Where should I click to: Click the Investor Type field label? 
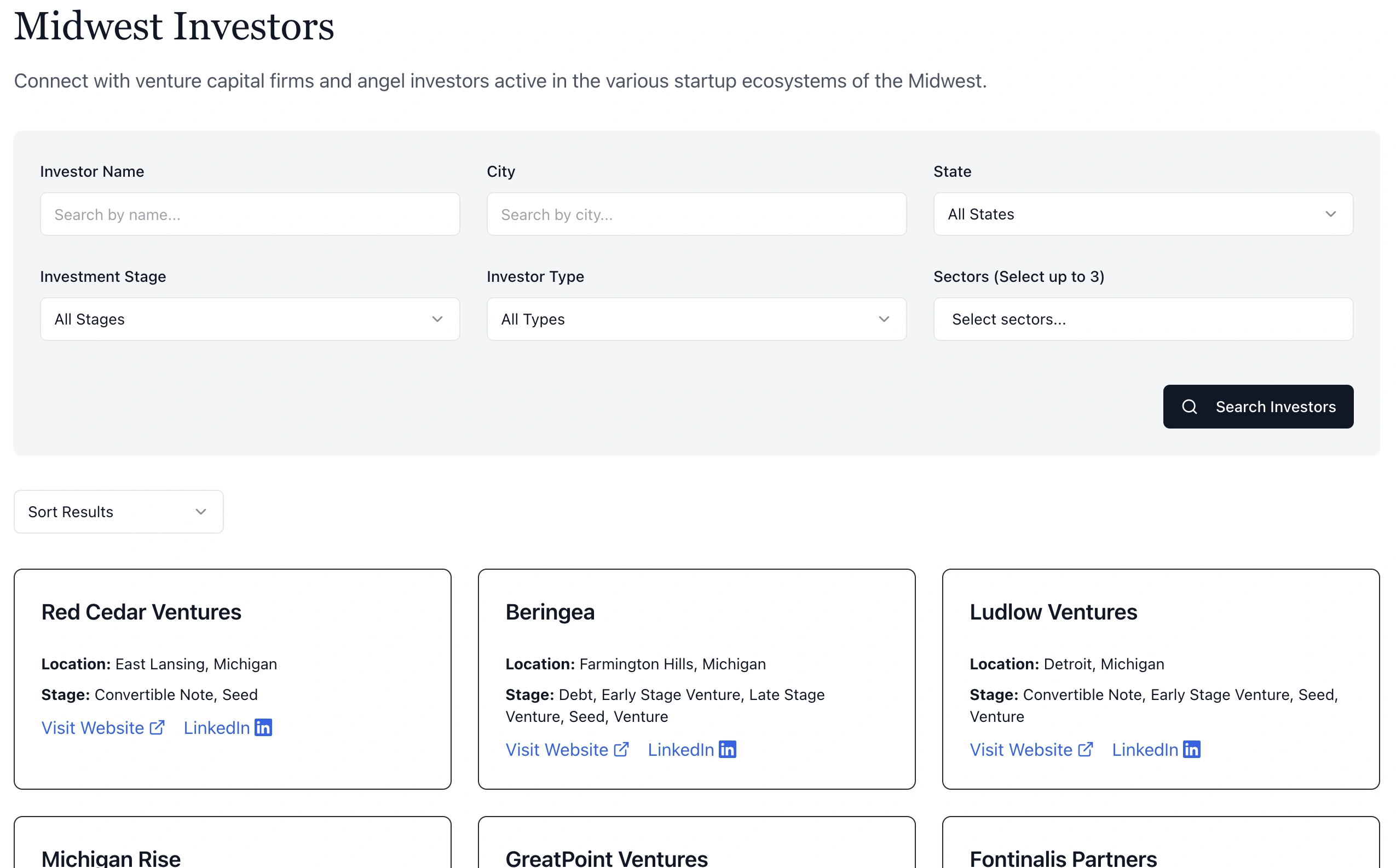[x=535, y=277]
